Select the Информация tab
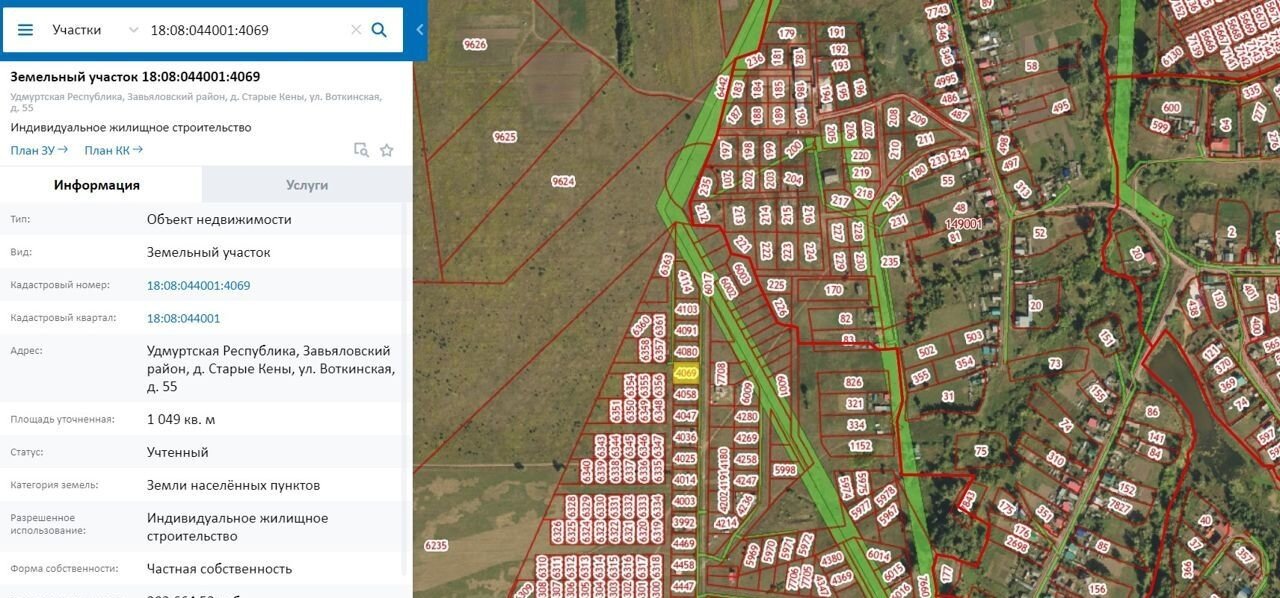1280x598 pixels. coord(97,185)
